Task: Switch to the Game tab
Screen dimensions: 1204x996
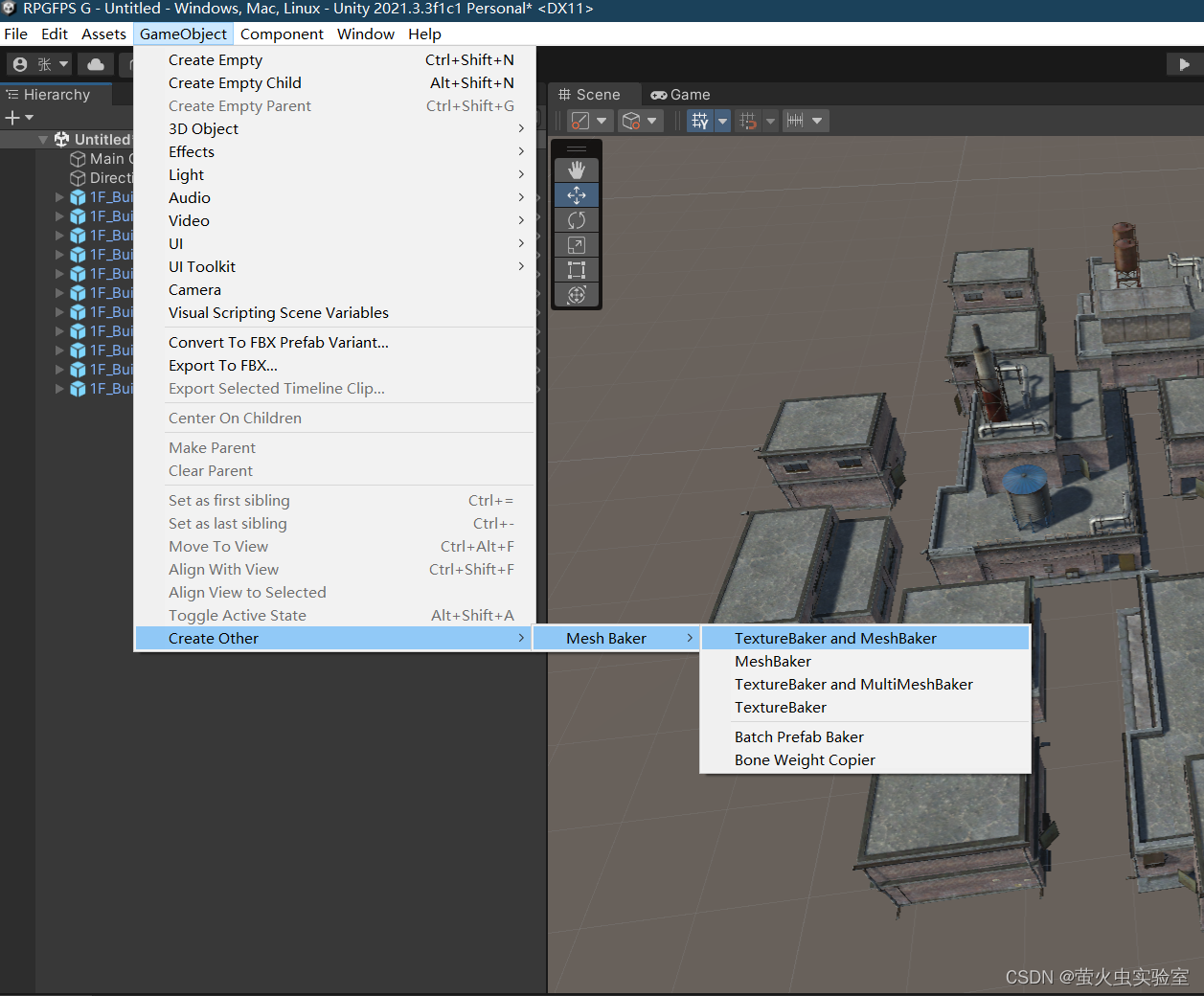Action: [x=680, y=95]
